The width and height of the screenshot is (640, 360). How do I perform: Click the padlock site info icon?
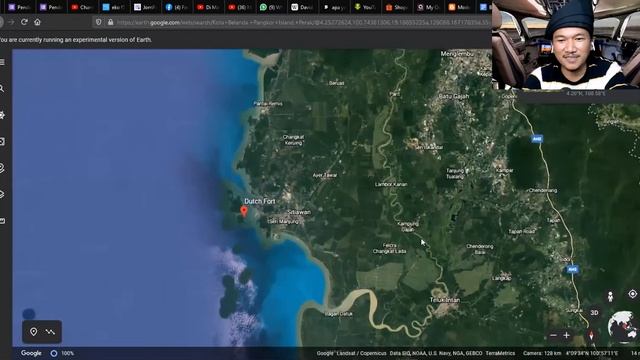pos(110,22)
